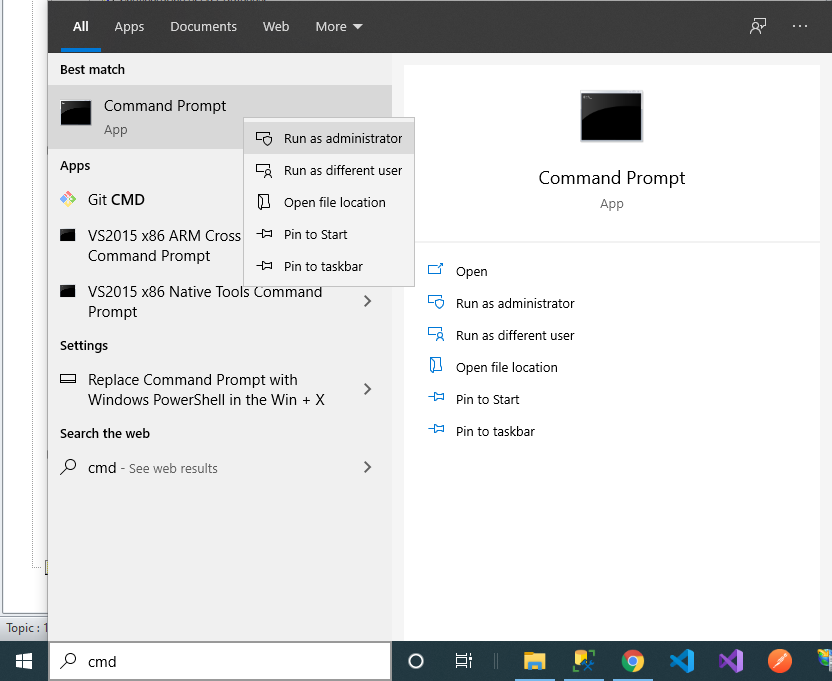This screenshot has height=681, width=832.
Task: Click Open file location in preview pane
Action: tap(506, 367)
